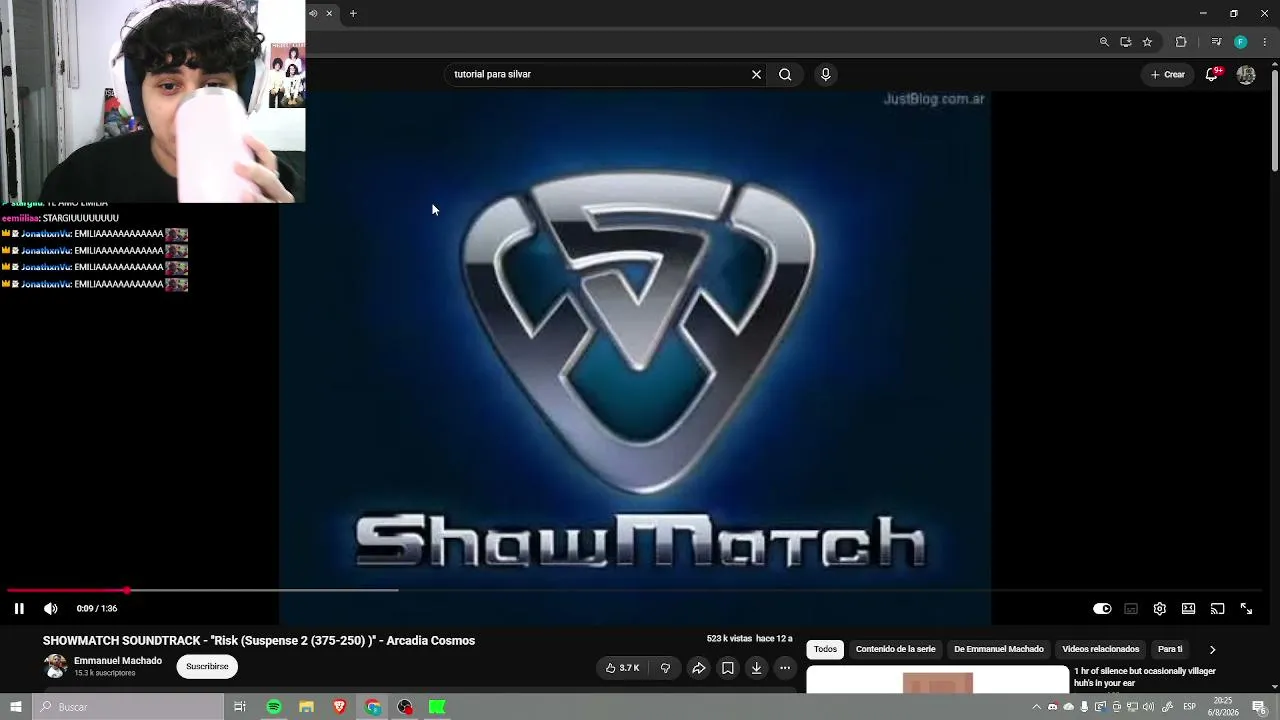Screen dimensions: 1280x720
Task: Open OBS Studio from the taskbar
Action: [x=405, y=707]
